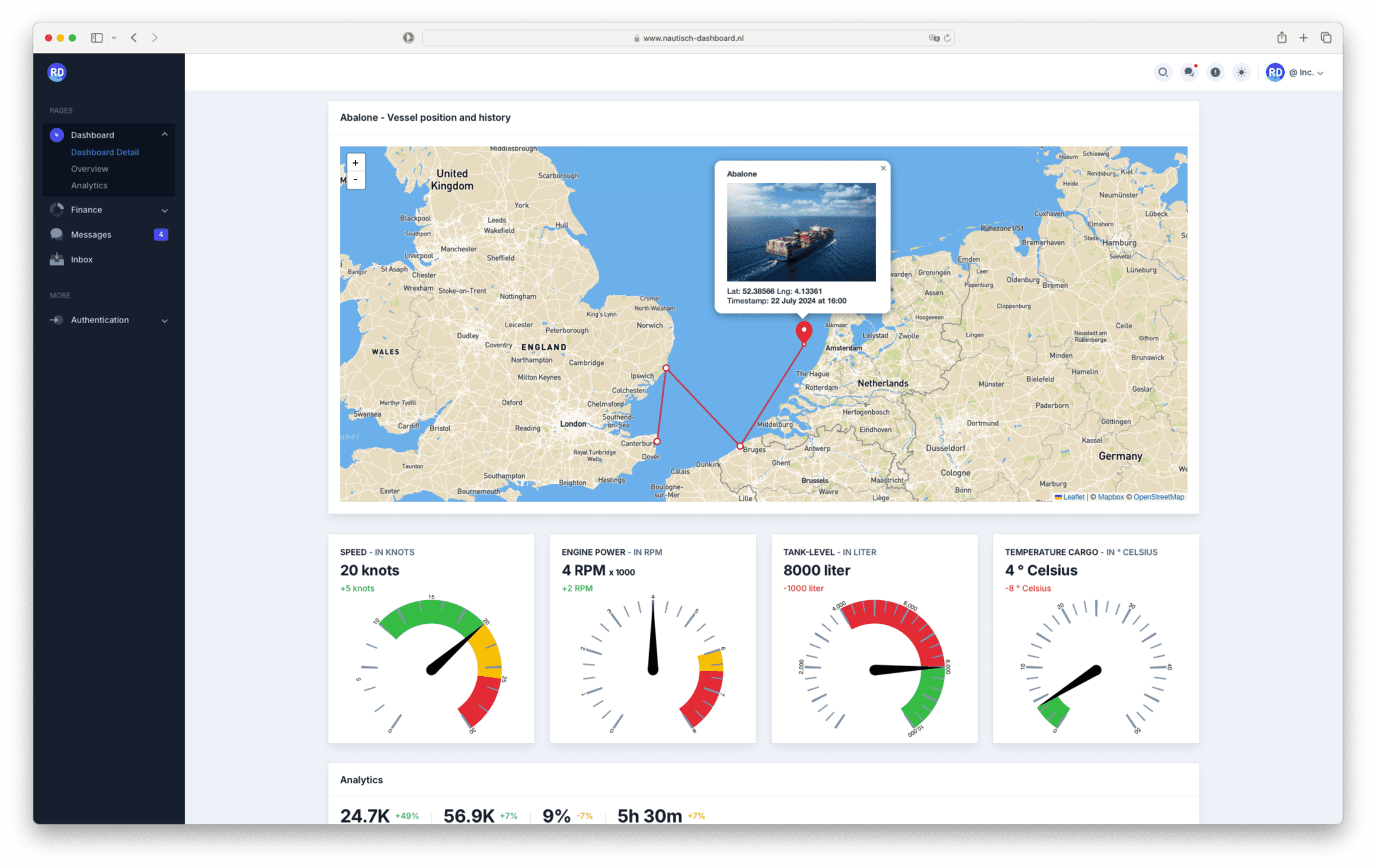This screenshot has width=1376, height=868.
Task: Open the @ Inc. account dropdown
Action: click(1303, 72)
